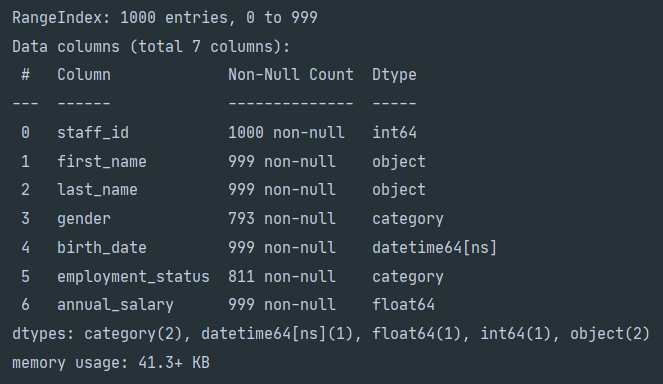Viewport: 663px width, 384px height.
Task: Click the 'memory usage: 41.3+ KB' line
Action: (111, 363)
